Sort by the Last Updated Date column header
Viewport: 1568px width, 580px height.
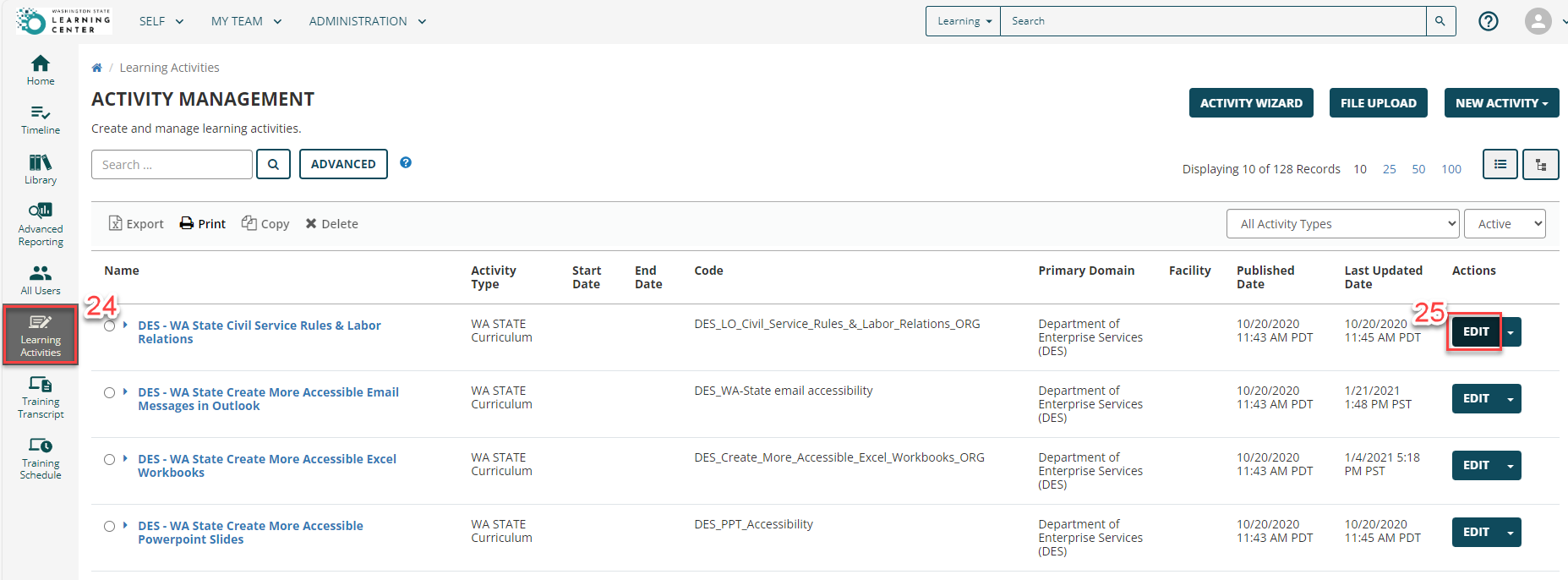(1383, 277)
